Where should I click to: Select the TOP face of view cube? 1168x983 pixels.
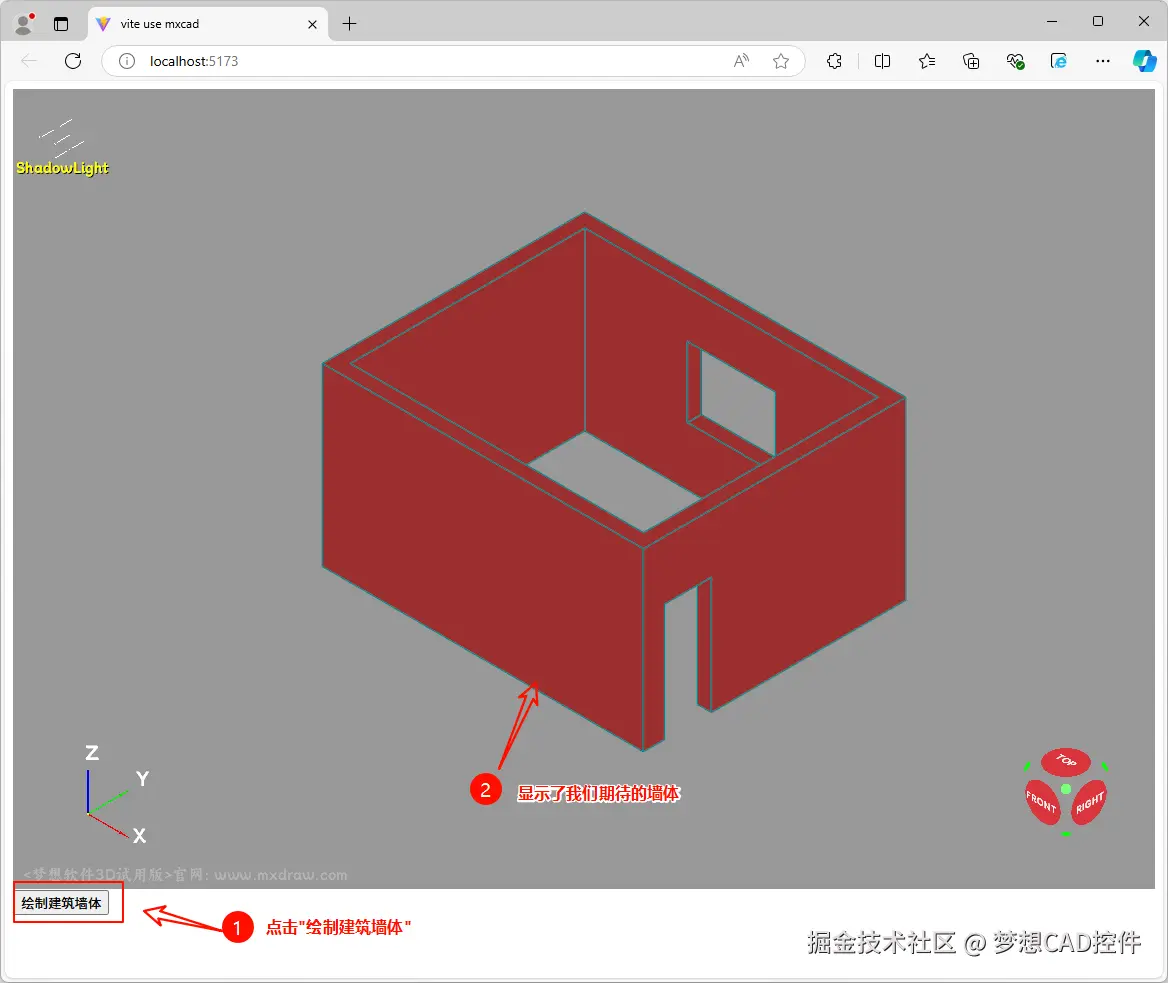(1065, 761)
